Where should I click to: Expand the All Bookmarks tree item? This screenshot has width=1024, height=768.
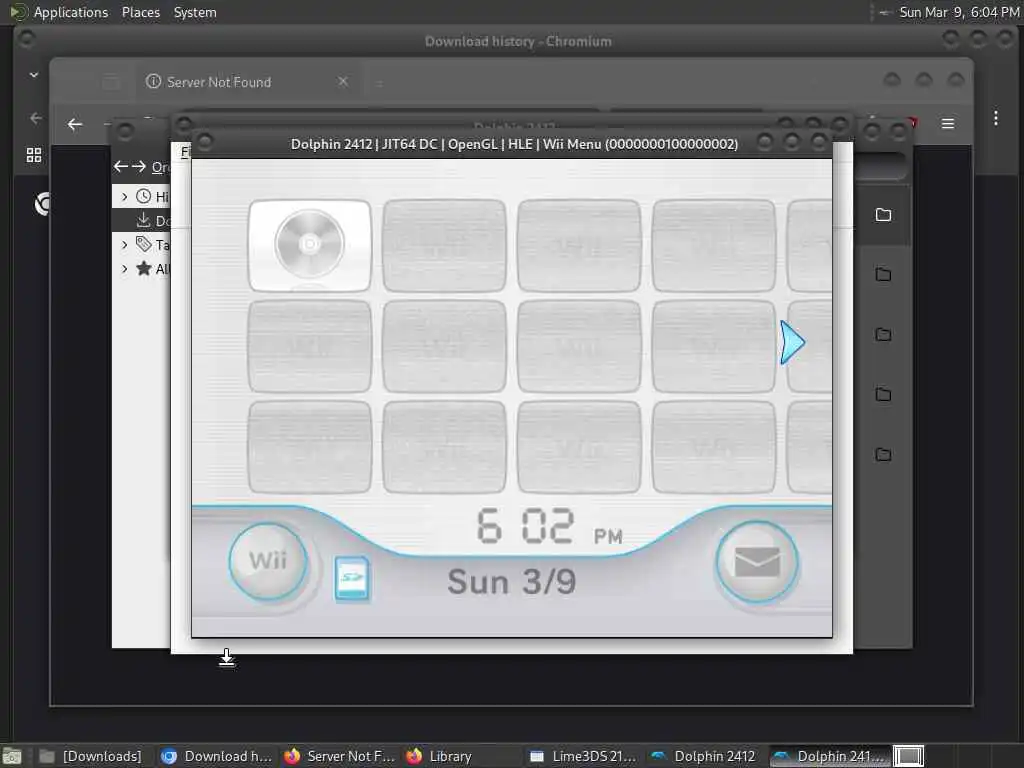124,268
